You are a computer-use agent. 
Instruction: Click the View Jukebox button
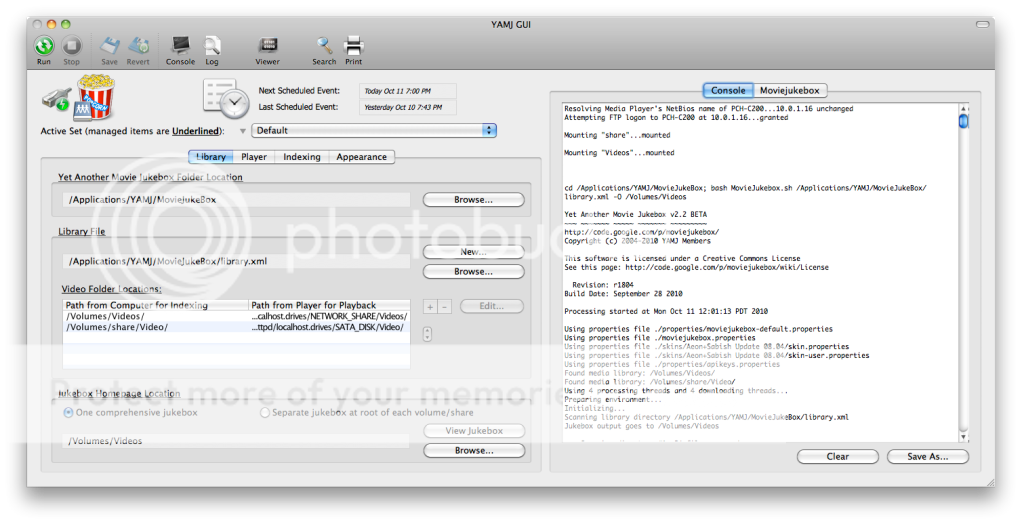[474, 431]
